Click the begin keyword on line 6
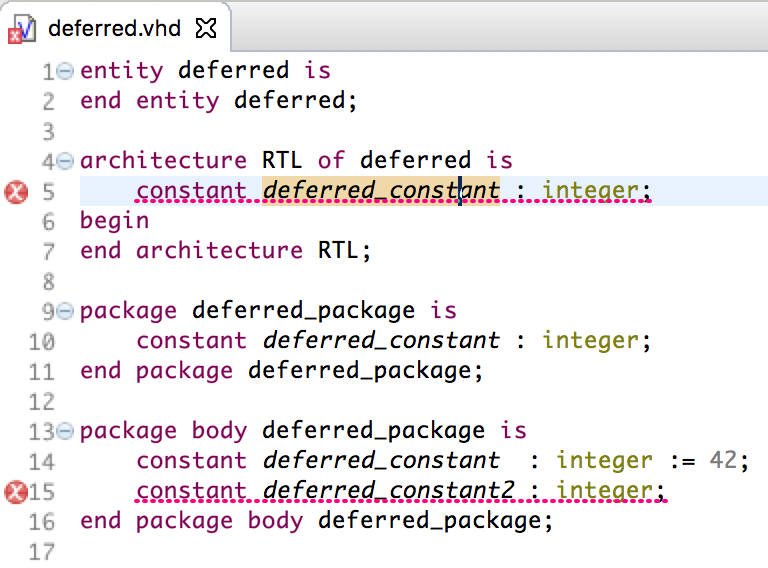This screenshot has width=768, height=568. pos(115,221)
